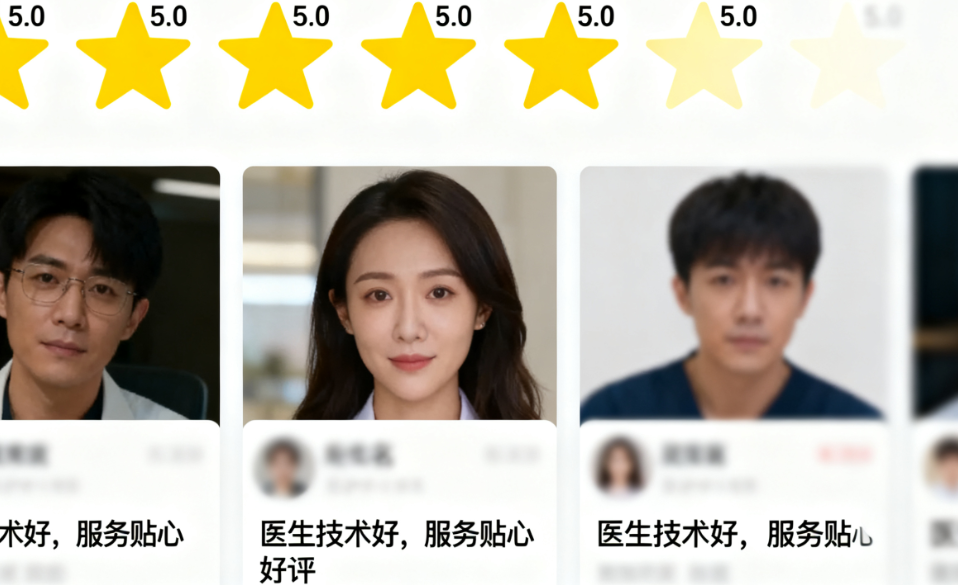Open the small female avatar under the navy-shirt man
958x585 pixels.
point(620,465)
